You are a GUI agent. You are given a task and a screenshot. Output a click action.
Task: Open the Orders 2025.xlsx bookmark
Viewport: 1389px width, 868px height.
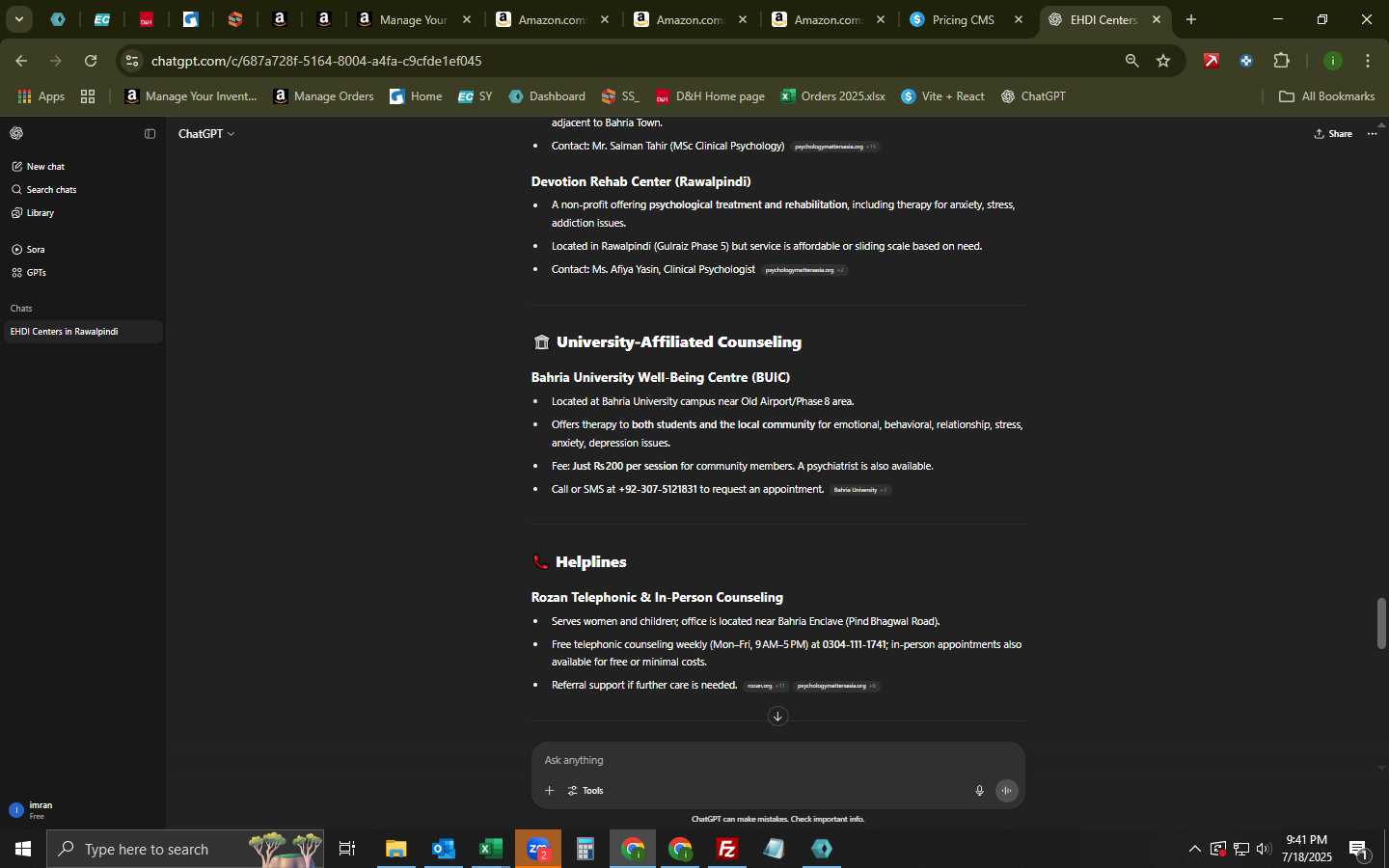pyautogui.click(x=832, y=96)
